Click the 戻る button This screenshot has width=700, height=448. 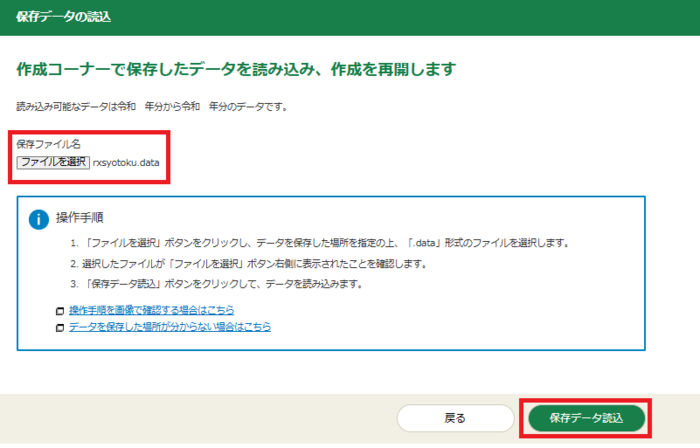click(x=455, y=418)
